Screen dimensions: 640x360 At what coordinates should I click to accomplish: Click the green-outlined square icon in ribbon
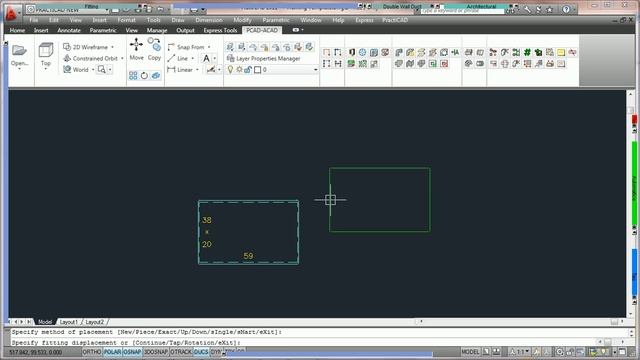433,64
